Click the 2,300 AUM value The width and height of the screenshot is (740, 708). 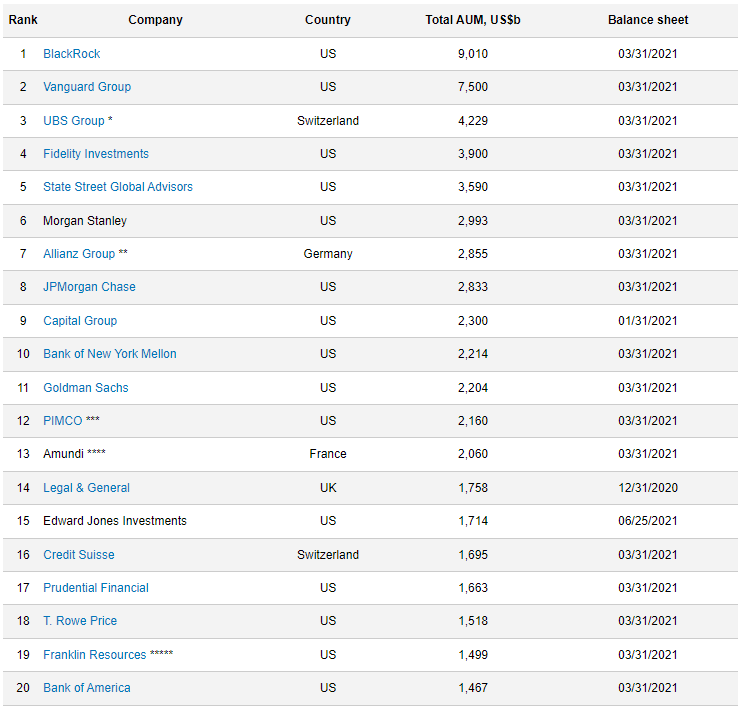[473, 321]
